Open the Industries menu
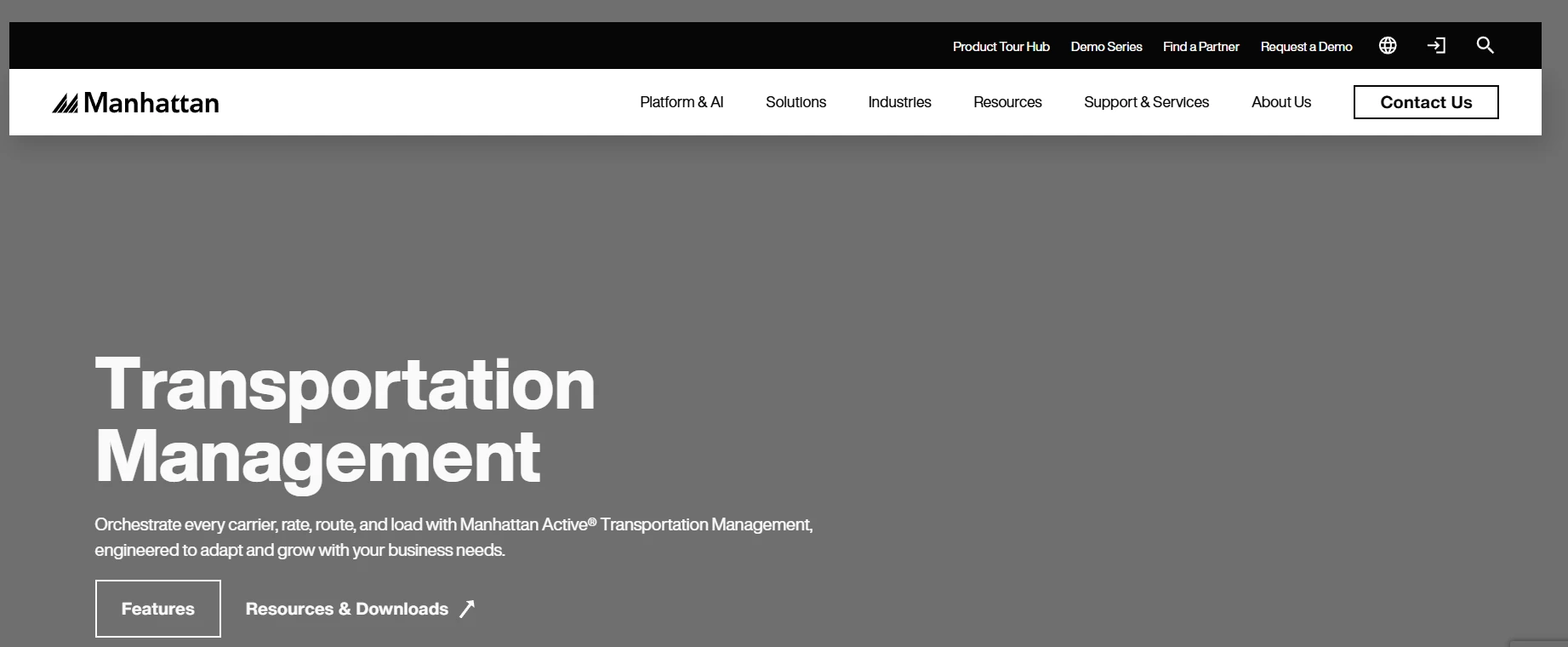Screen dimensions: 1568x647 (899, 102)
